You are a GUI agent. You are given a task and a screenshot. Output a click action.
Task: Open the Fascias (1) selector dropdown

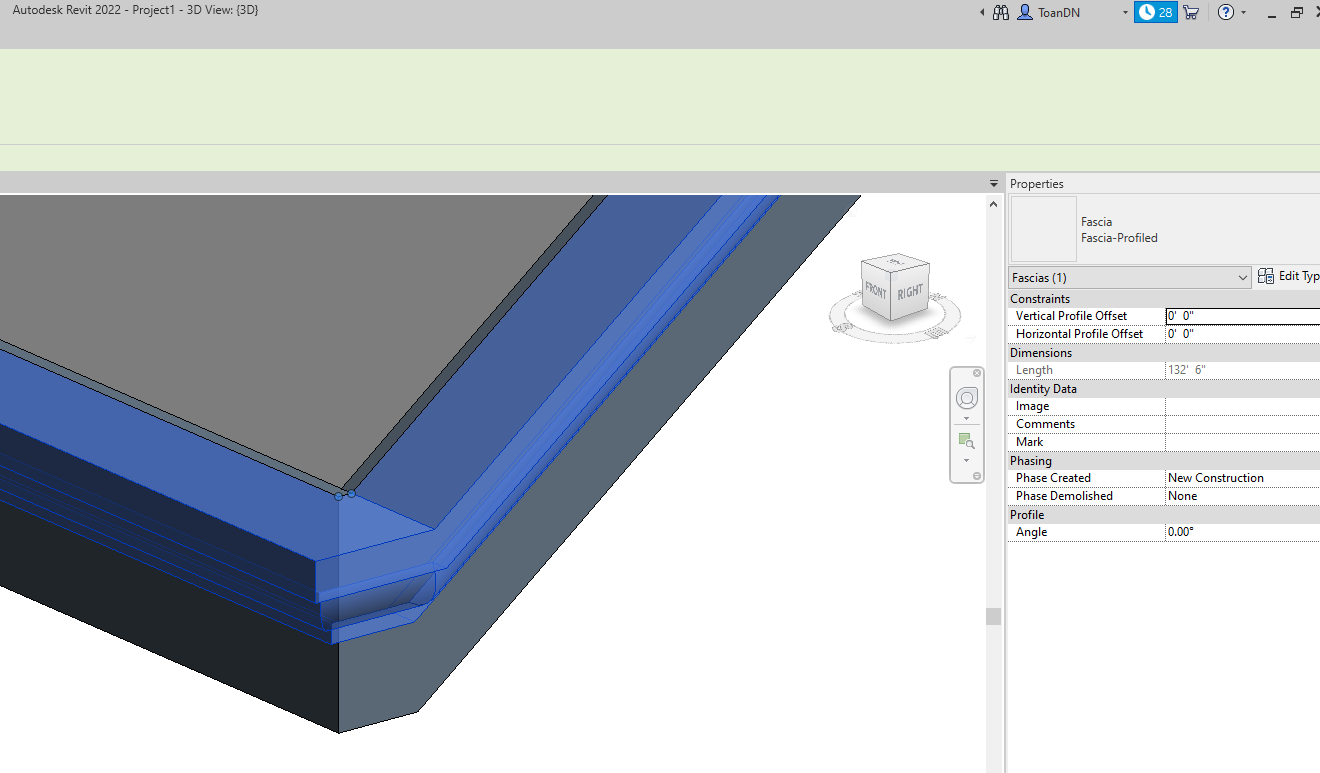tap(1243, 277)
